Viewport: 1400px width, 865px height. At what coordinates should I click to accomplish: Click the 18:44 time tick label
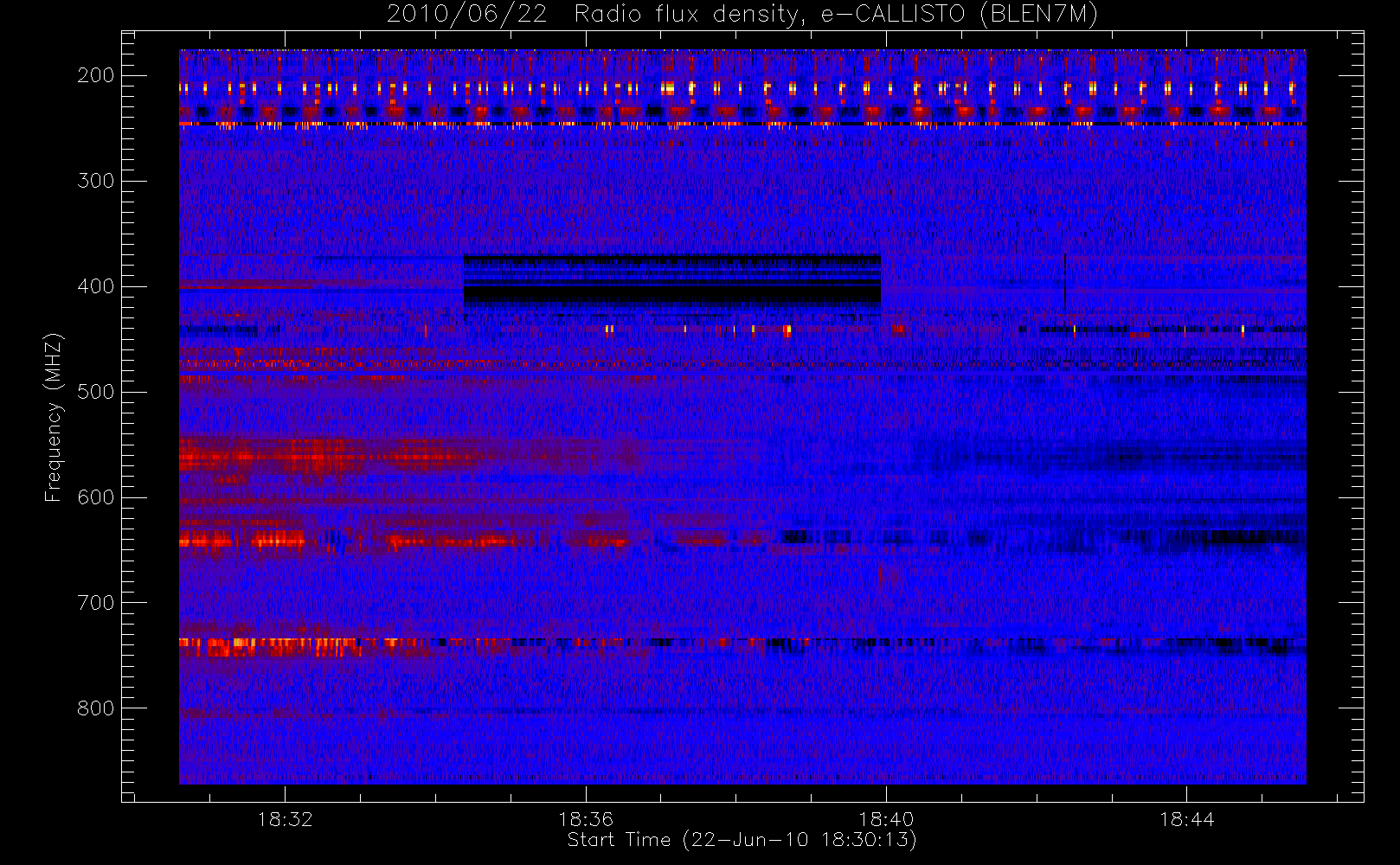tap(1187, 819)
